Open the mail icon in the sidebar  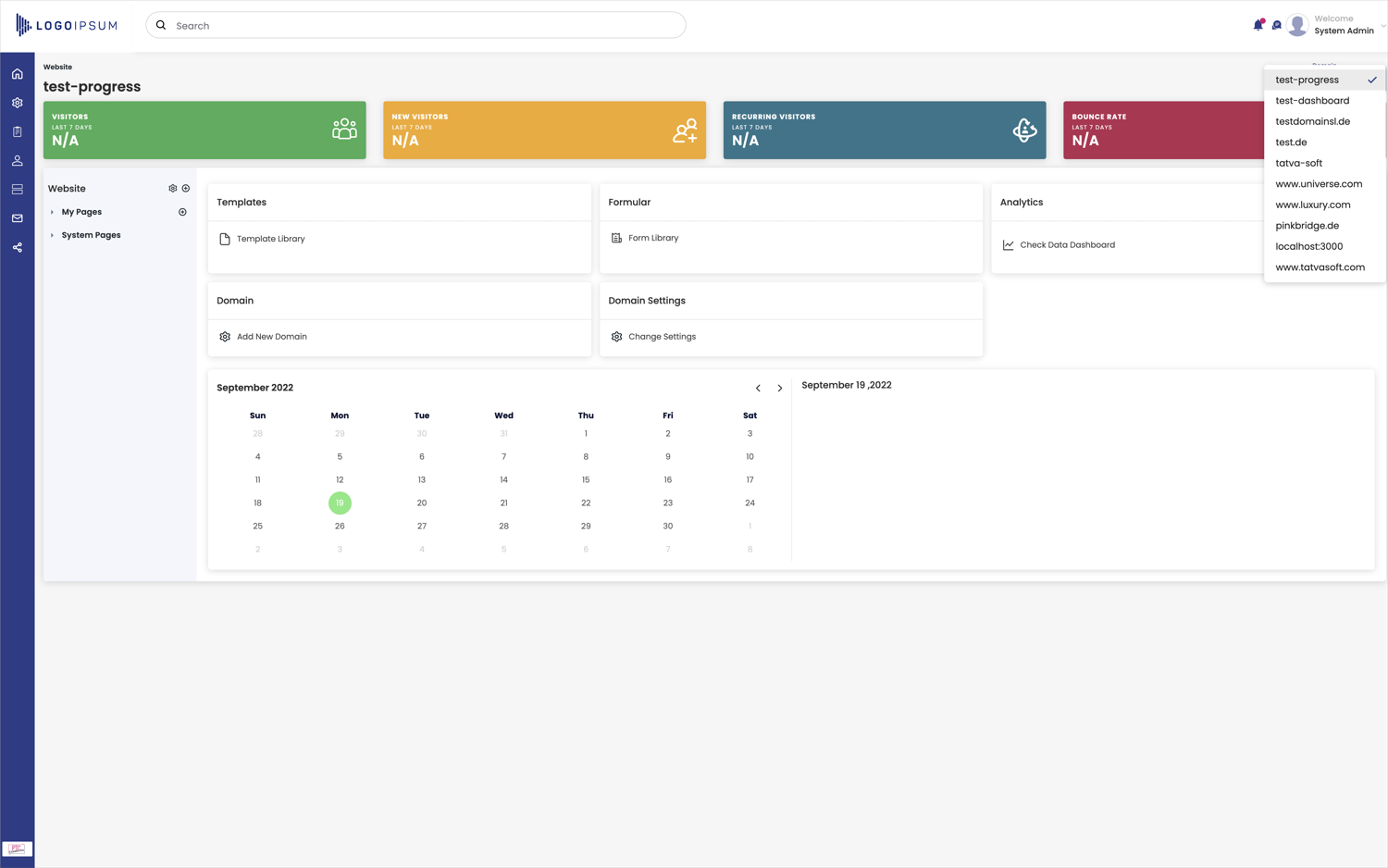[18, 218]
